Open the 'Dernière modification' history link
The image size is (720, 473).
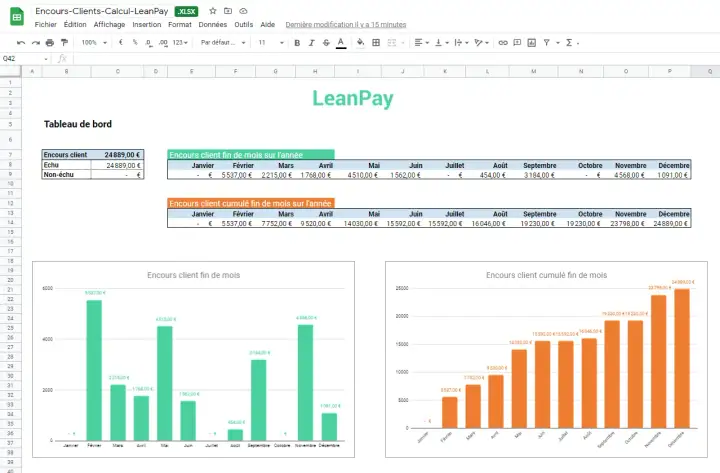click(x=346, y=25)
